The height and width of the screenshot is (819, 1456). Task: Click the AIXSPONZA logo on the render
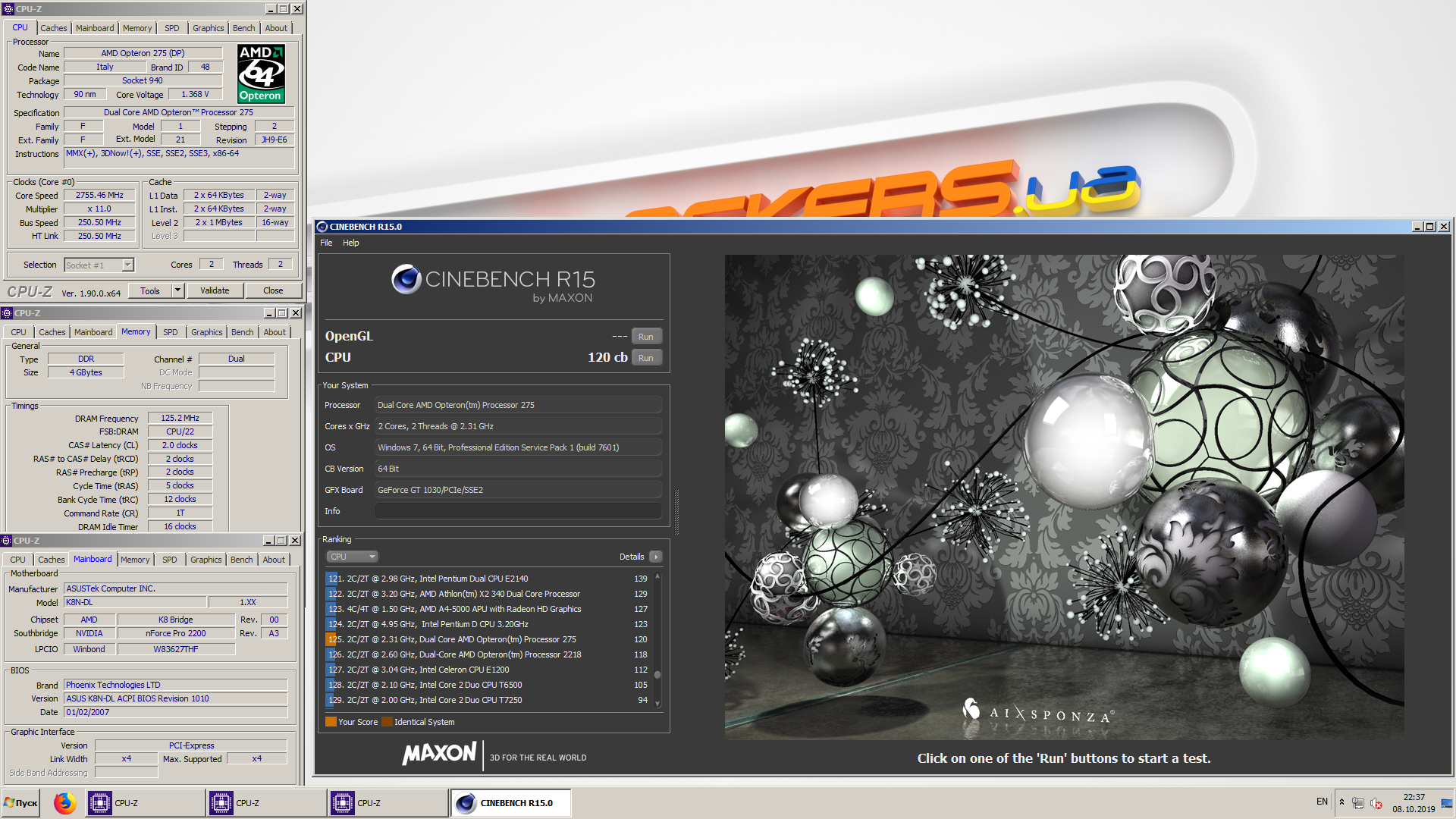tap(1038, 712)
